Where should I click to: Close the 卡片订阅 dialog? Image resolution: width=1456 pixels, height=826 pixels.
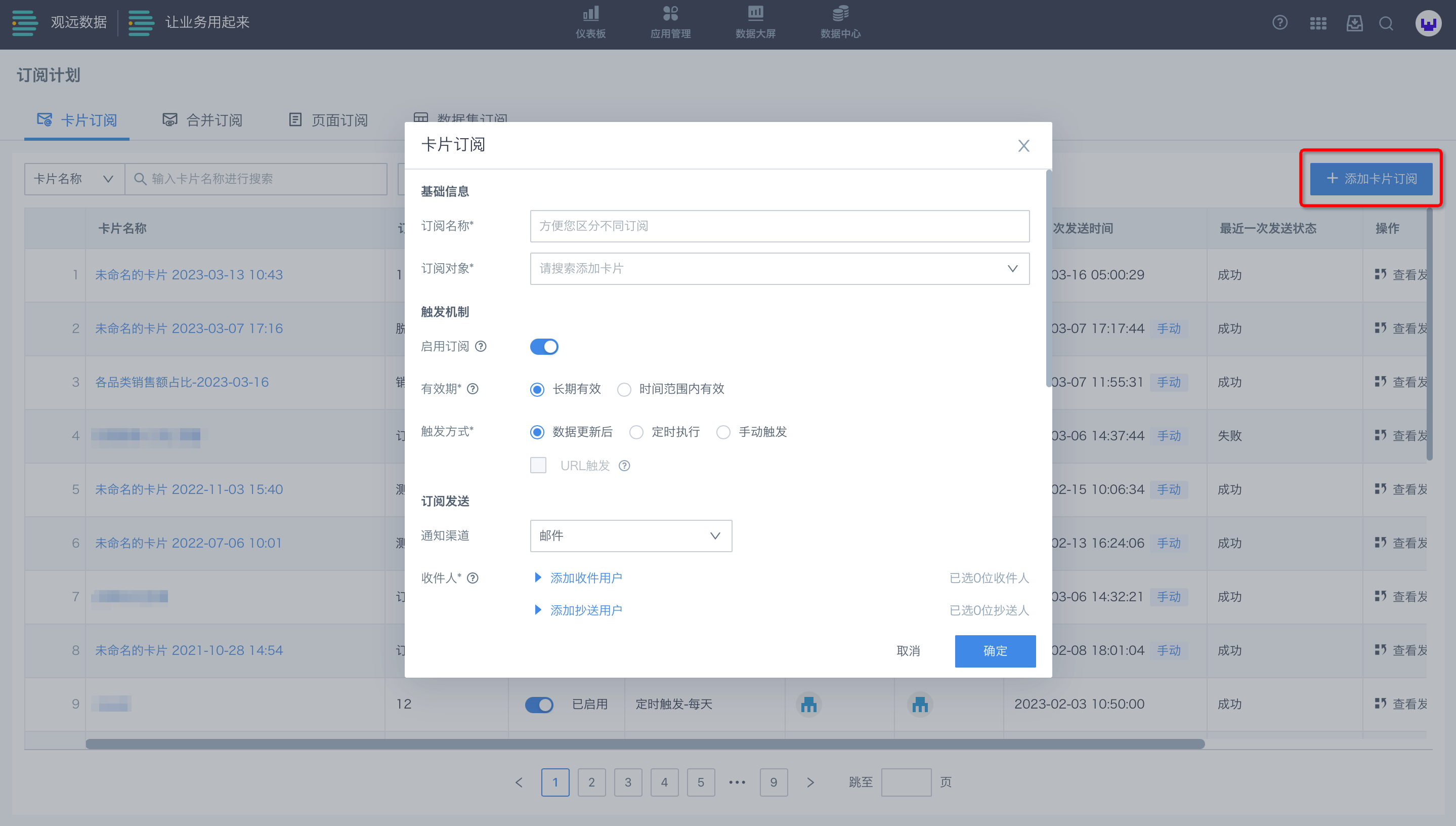pyautogui.click(x=1023, y=146)
